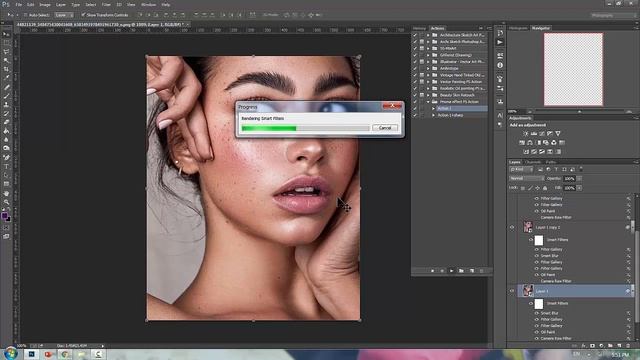640x360 pixels.
Task: Hide the Layer 1 layer
Action: [x=512, y=291]
